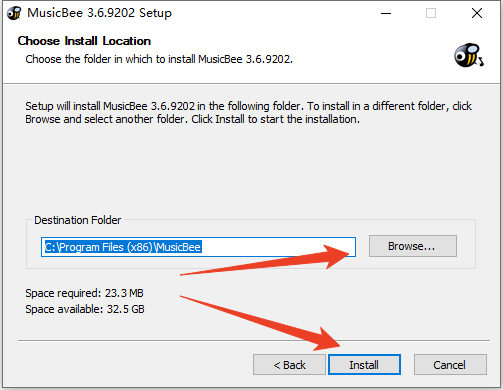Image resolution: width=503 pixels, height=390 pixels.
Task: Click the red arrow pointing at Install
Action: tap(260, 323)
